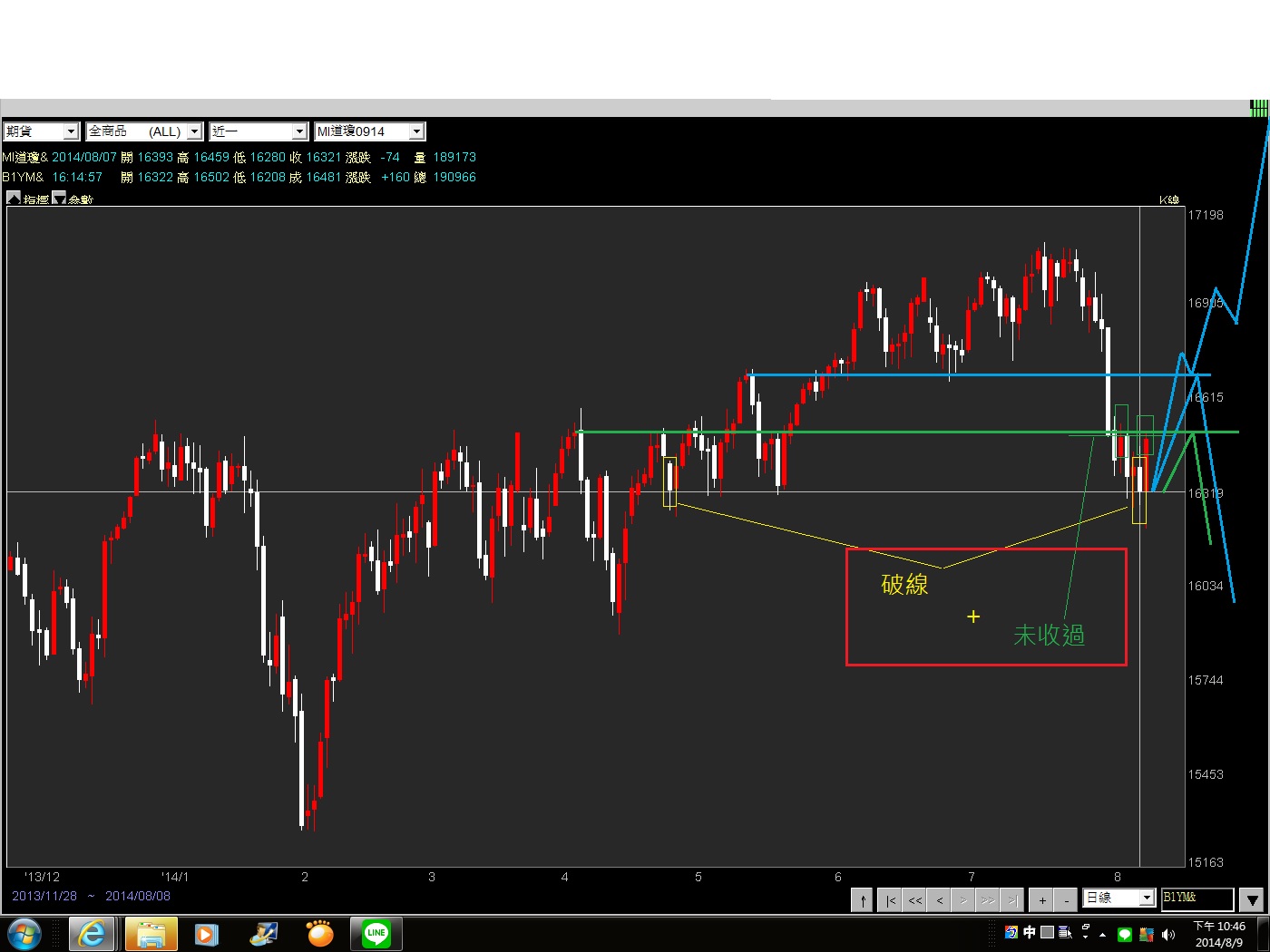This screenshot has width=1270, height=952.
Task: Step chart back one bar with <
Action: [x=939, y=899]
